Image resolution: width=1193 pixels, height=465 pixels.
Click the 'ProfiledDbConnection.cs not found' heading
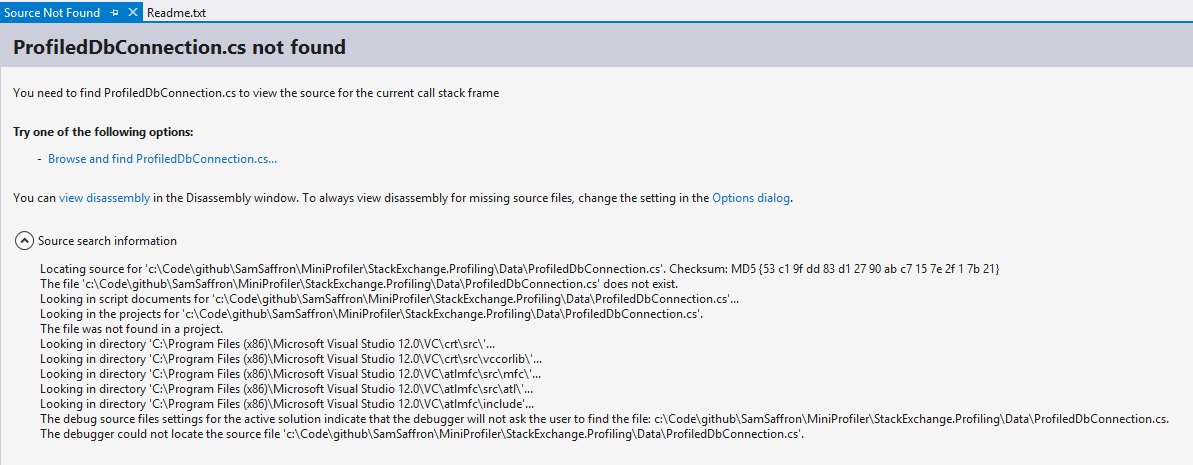[180, 47]
